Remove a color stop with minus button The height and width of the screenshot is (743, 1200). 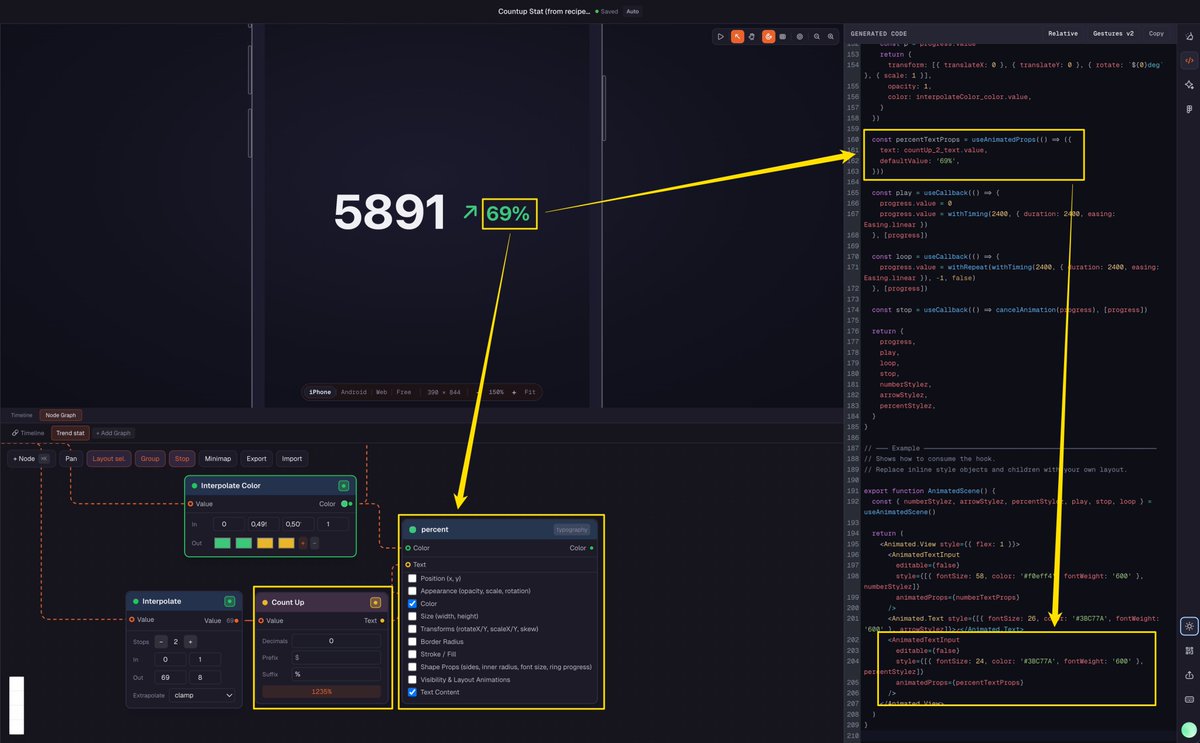314,543
